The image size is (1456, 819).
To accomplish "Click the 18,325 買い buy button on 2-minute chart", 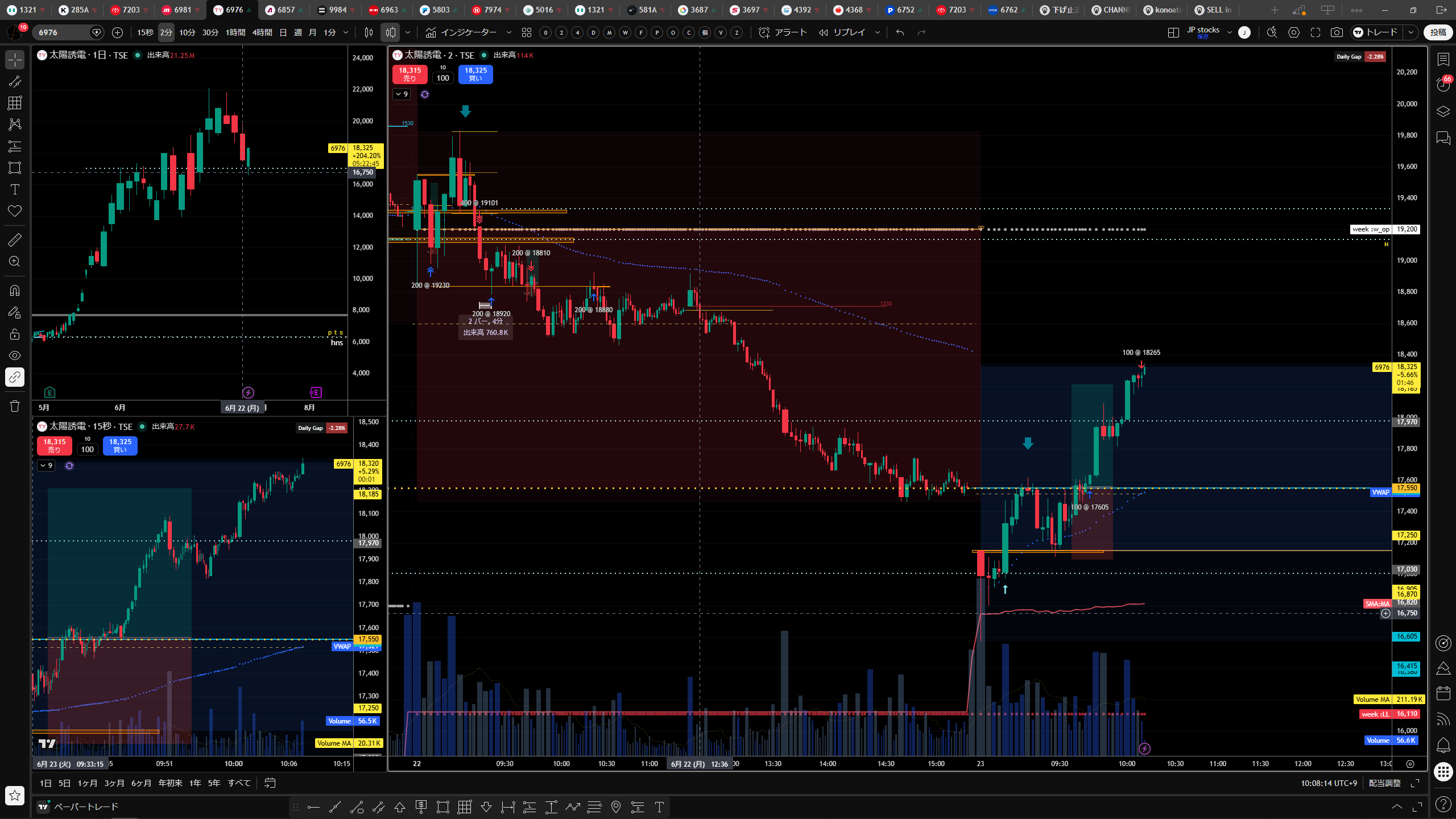I will coord(475,75).
